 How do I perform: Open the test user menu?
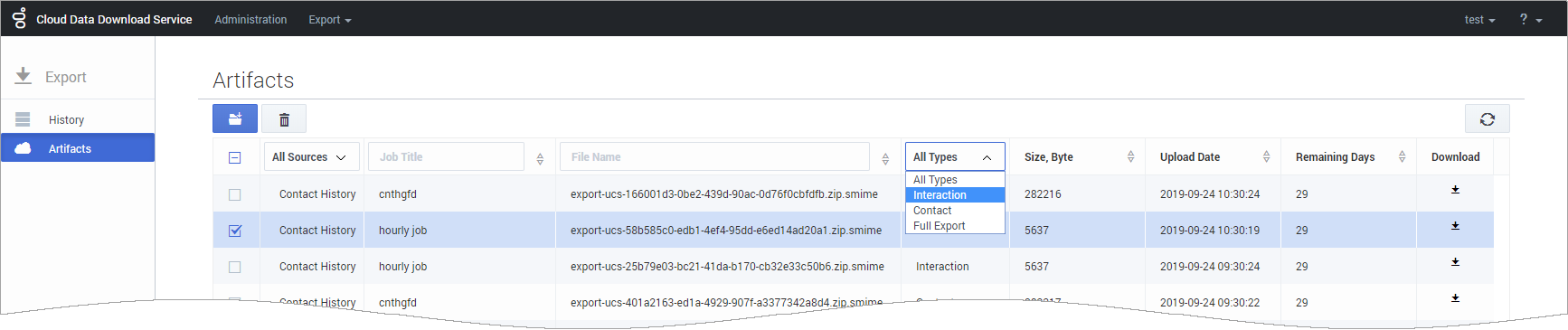click(x=1479, y=19)
